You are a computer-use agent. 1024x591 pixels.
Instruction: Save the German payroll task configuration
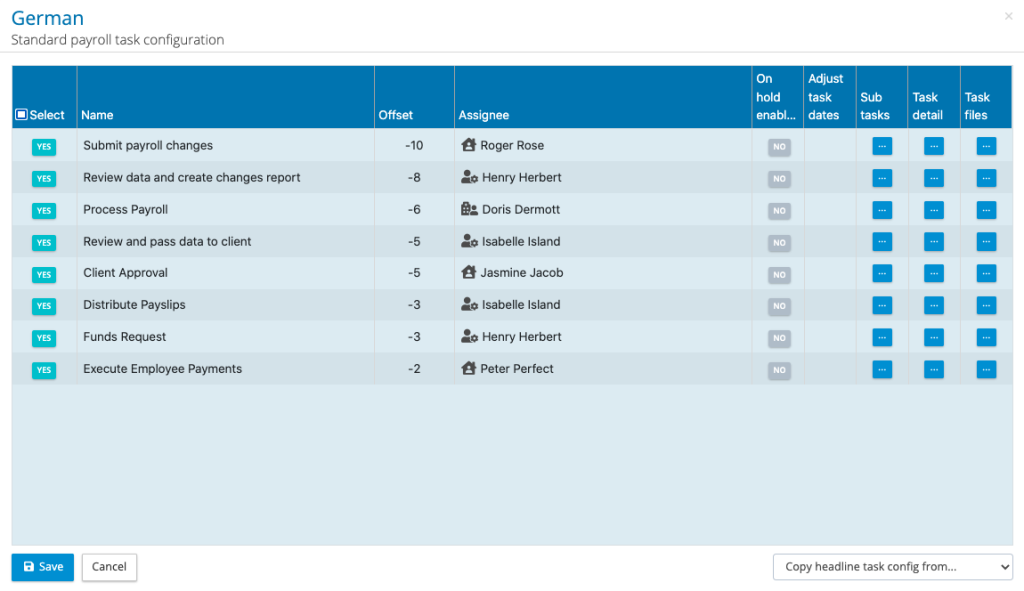(42, 566)
